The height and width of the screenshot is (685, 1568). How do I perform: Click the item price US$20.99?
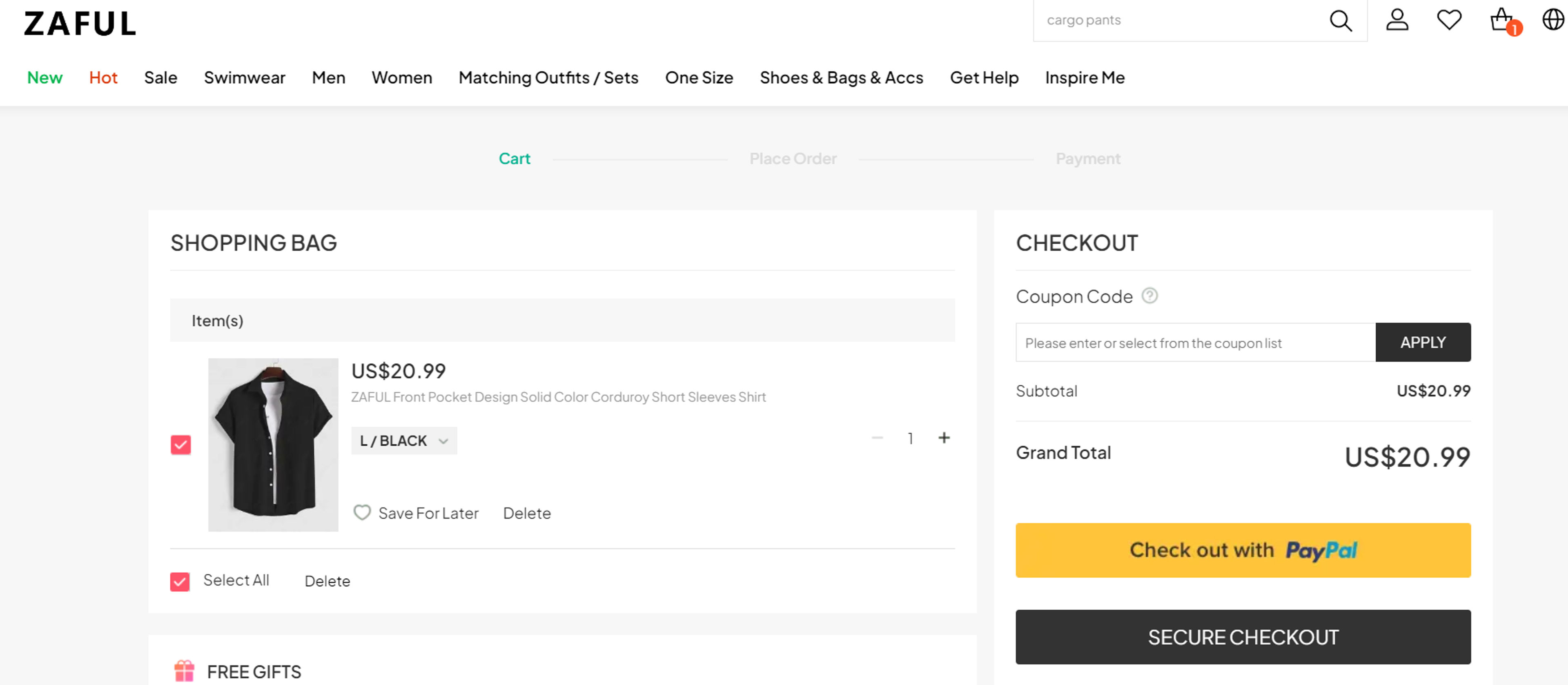pyautogui.click(x=399, y=371)
